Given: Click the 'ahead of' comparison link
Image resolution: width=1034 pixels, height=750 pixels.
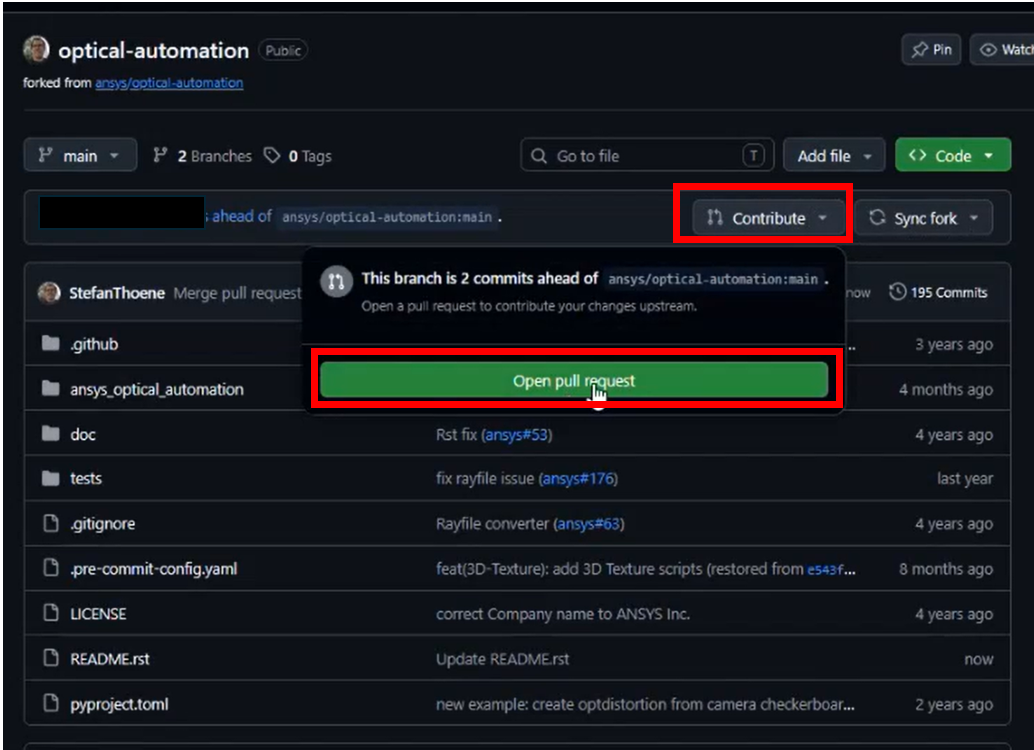Looking at the screenshot, I should coord(241,216).
